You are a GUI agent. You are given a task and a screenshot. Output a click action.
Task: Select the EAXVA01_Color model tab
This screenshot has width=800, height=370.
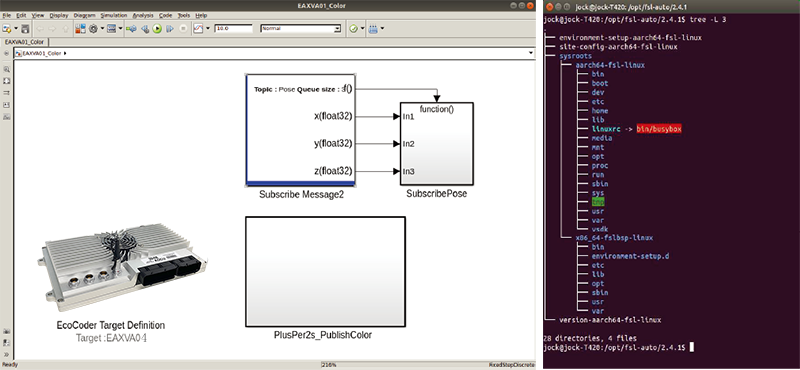click(x=24, y=42)
